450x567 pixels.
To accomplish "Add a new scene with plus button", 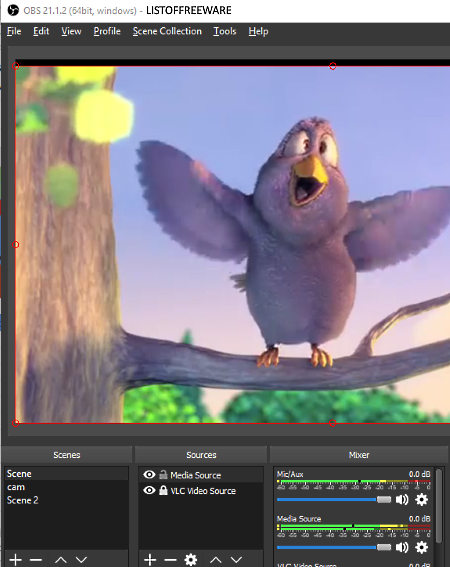I will [x=16, y=560].
